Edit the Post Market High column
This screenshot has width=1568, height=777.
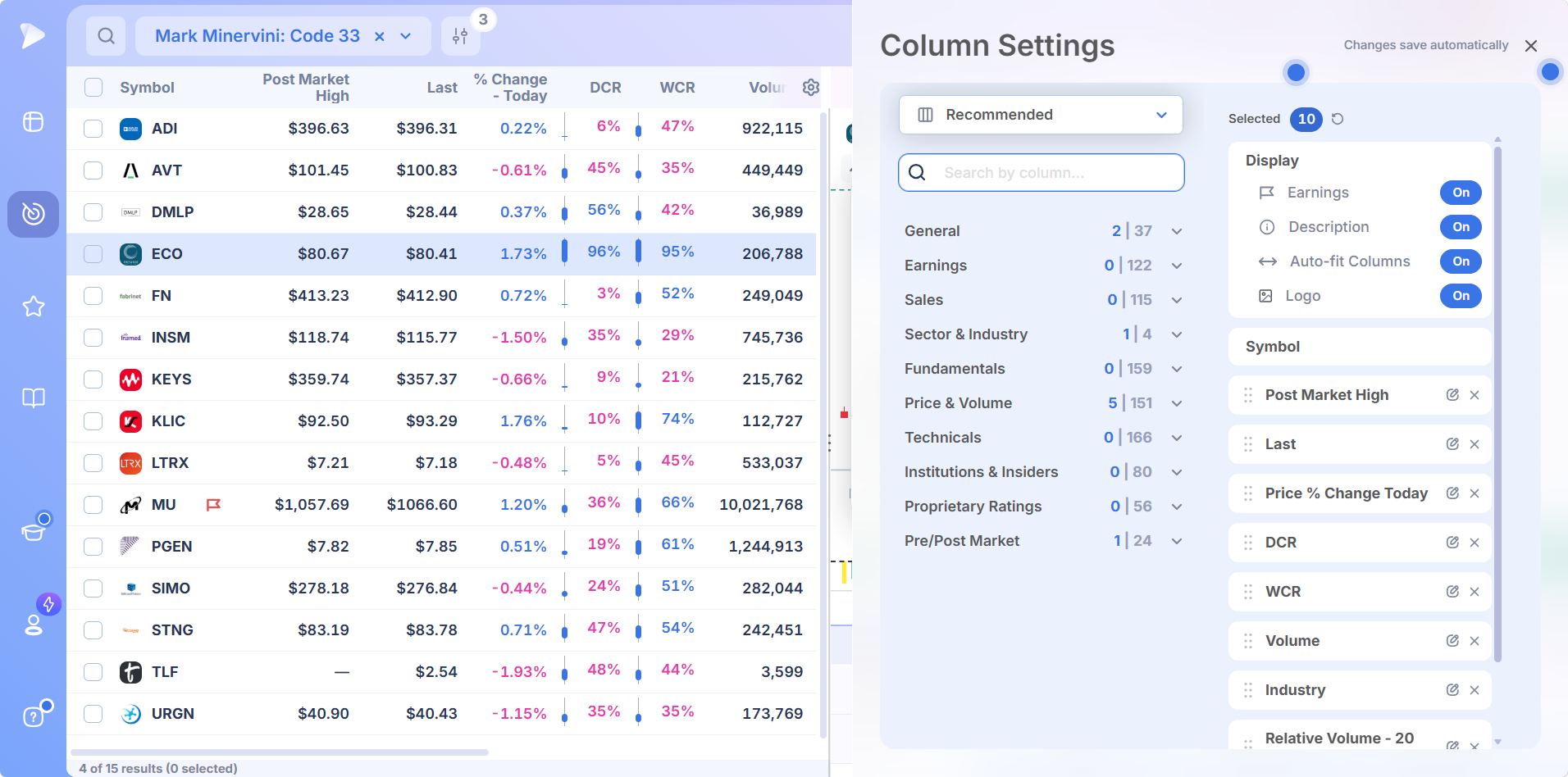1452,395
